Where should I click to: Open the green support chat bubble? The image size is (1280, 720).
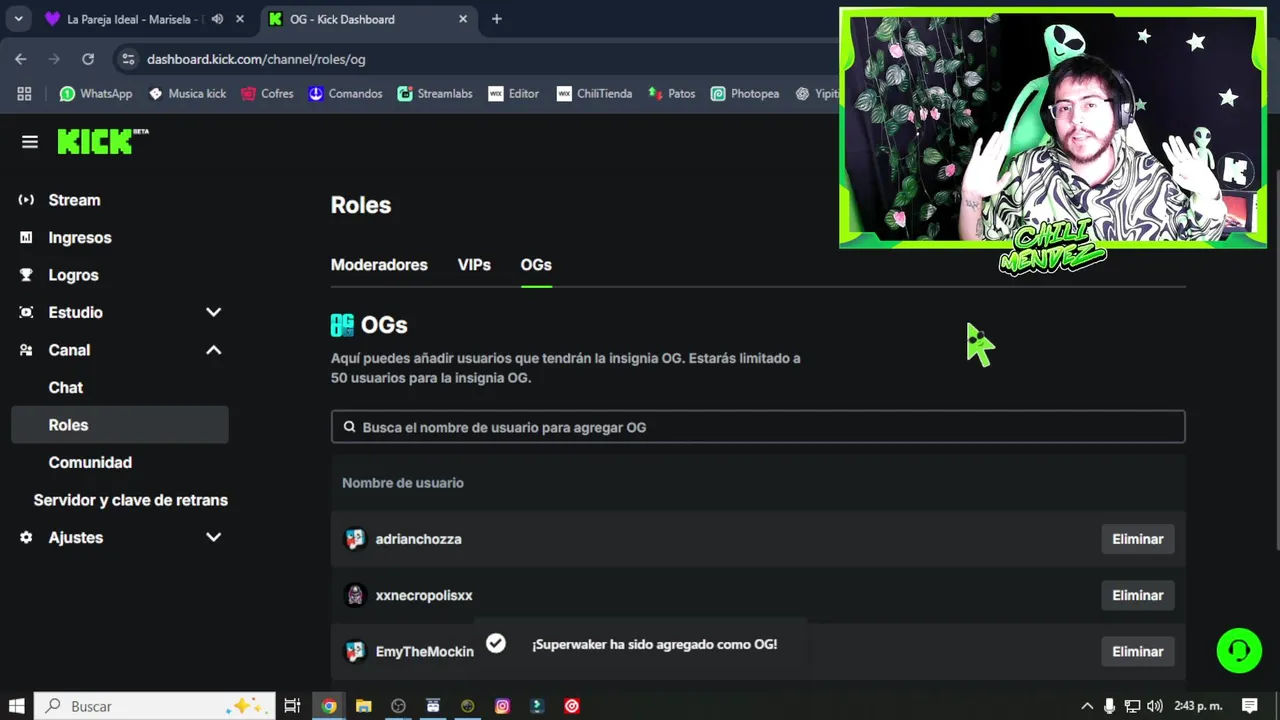pos(1239,651)
